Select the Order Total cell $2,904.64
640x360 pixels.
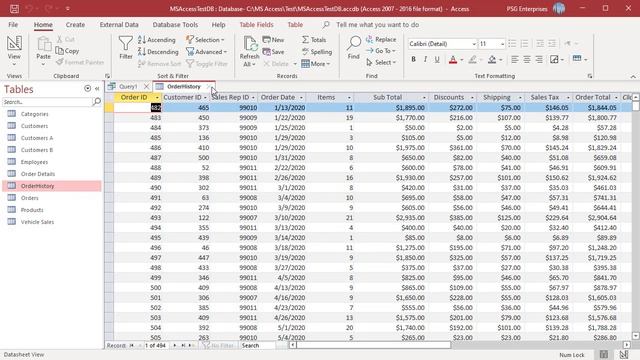597,218
